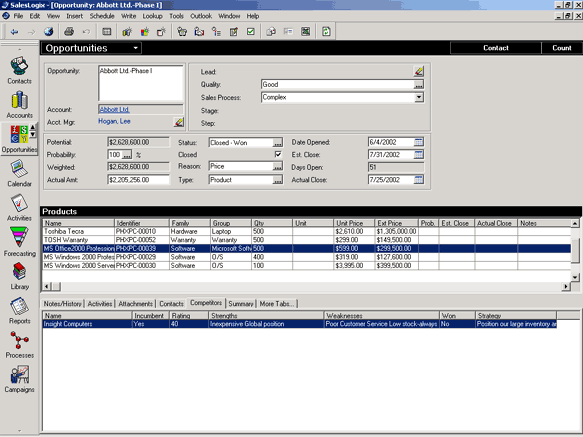
Task: Switch to the Attachments tab
Action: point(135,304)
